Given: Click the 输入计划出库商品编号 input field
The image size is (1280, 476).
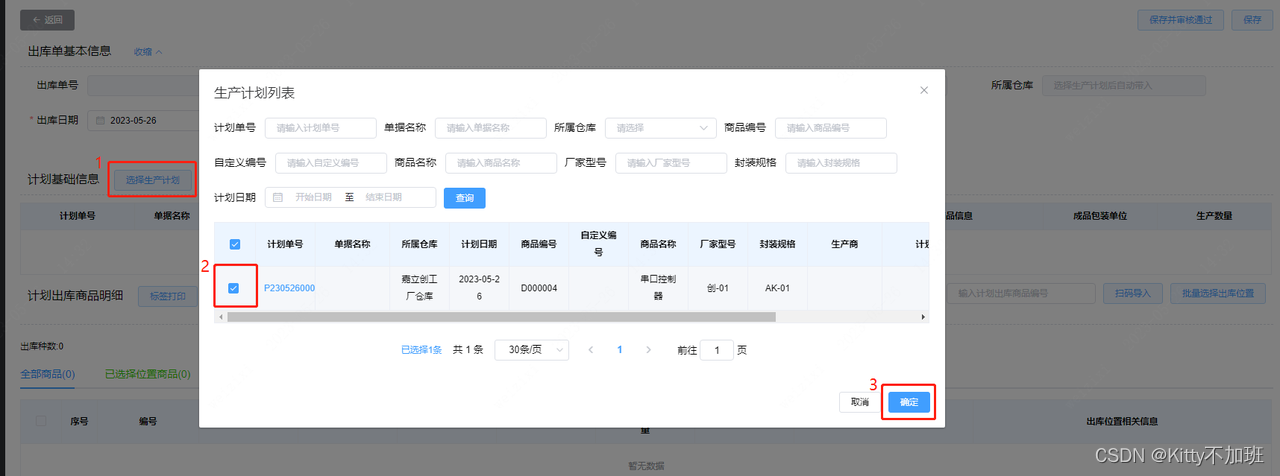Looking at the screenshot, I should click(x=1021, y=294).
